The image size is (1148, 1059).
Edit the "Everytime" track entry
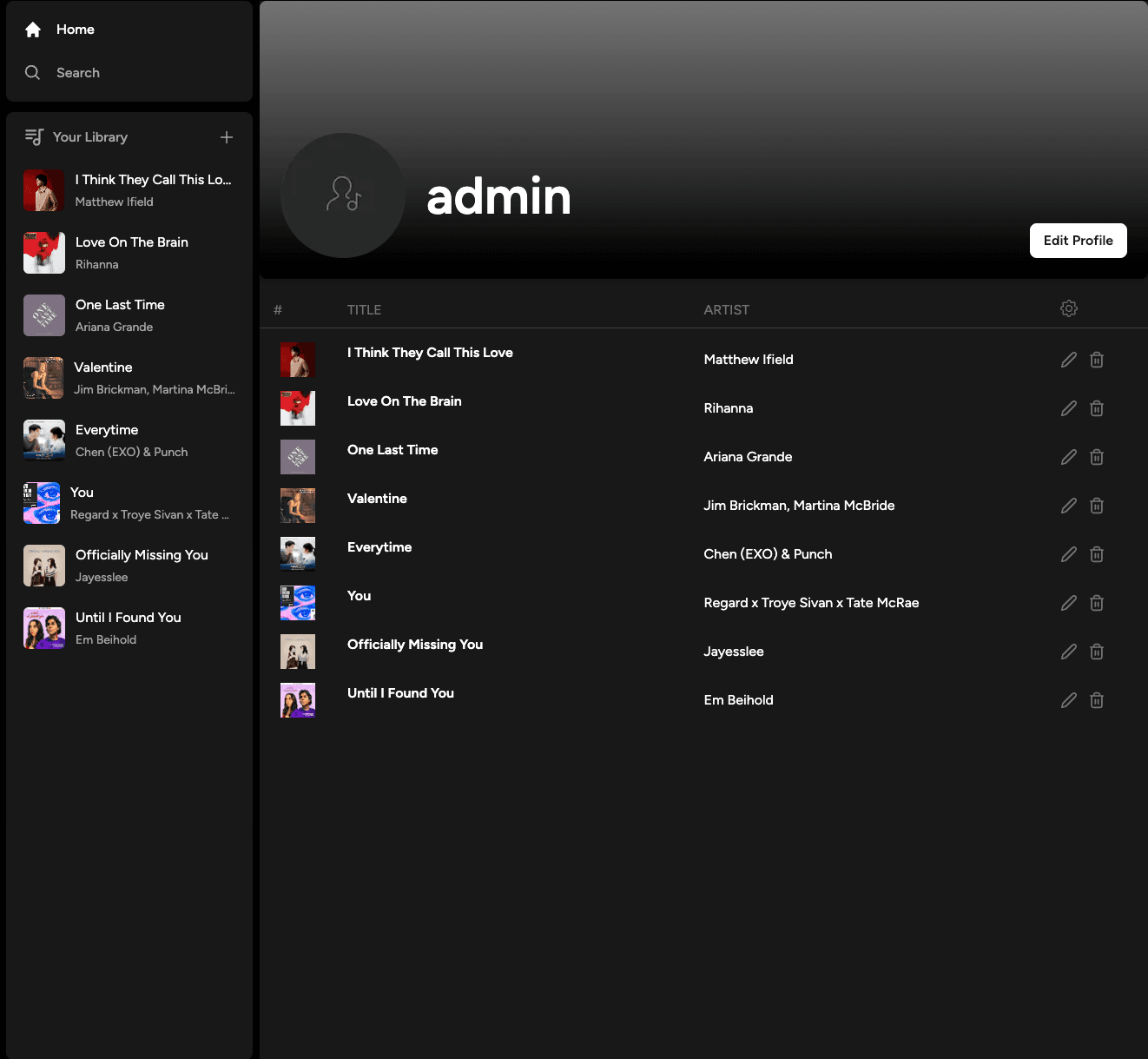tap(1068, 553)
